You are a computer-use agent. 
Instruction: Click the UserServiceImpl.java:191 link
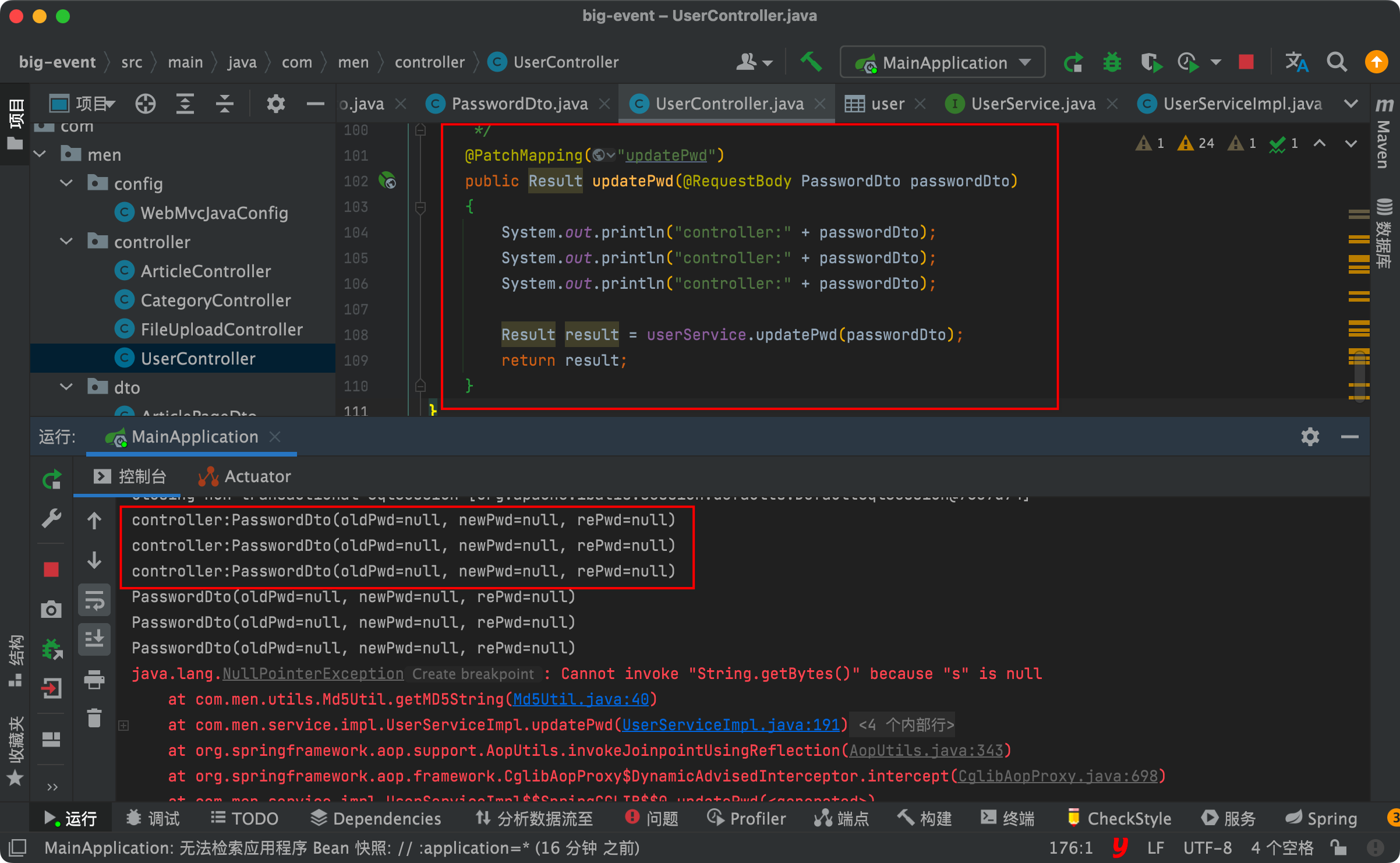(x=731, y=724)
